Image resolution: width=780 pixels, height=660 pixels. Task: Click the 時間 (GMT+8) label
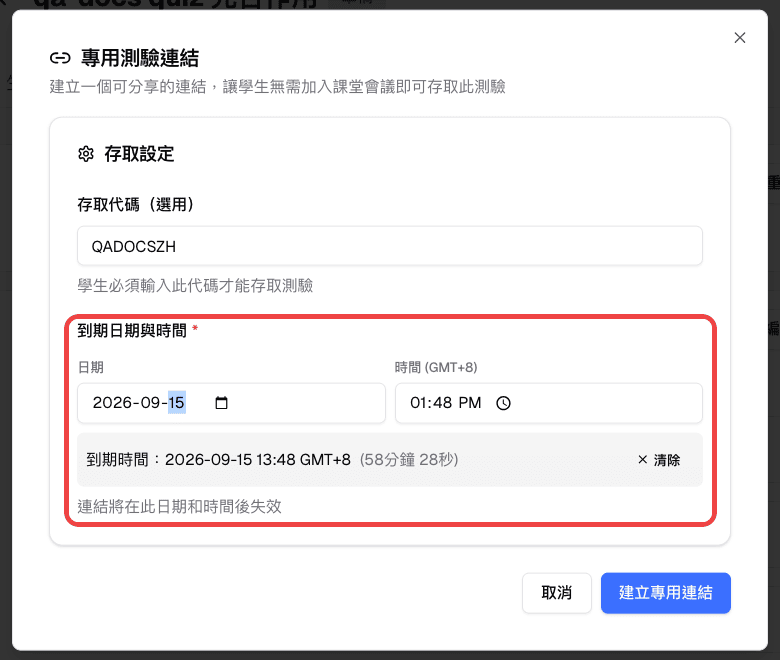[x=436, y=368]
